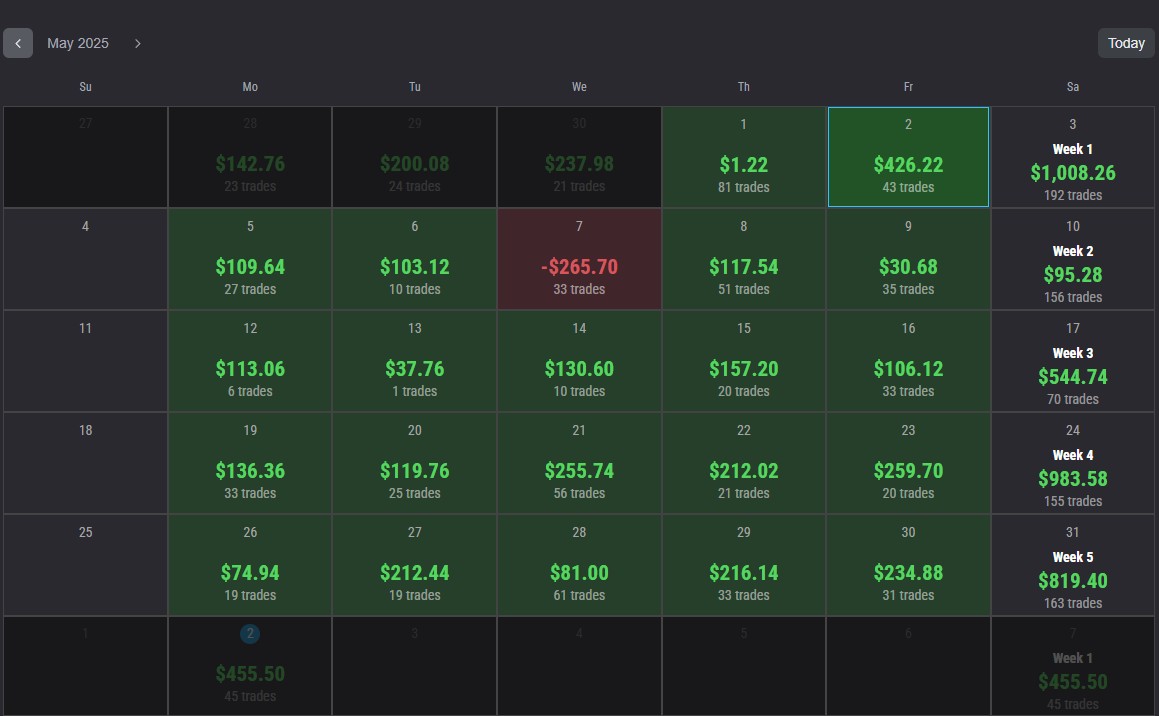This screenshot has height=716, width=1159.
Task: Select May 30 cell with $234.88
Action: coord(908,565)
